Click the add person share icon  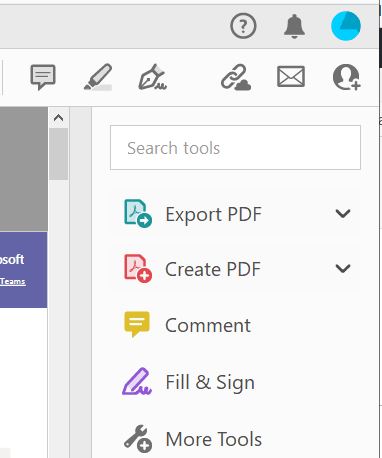(x=346, y=77)
